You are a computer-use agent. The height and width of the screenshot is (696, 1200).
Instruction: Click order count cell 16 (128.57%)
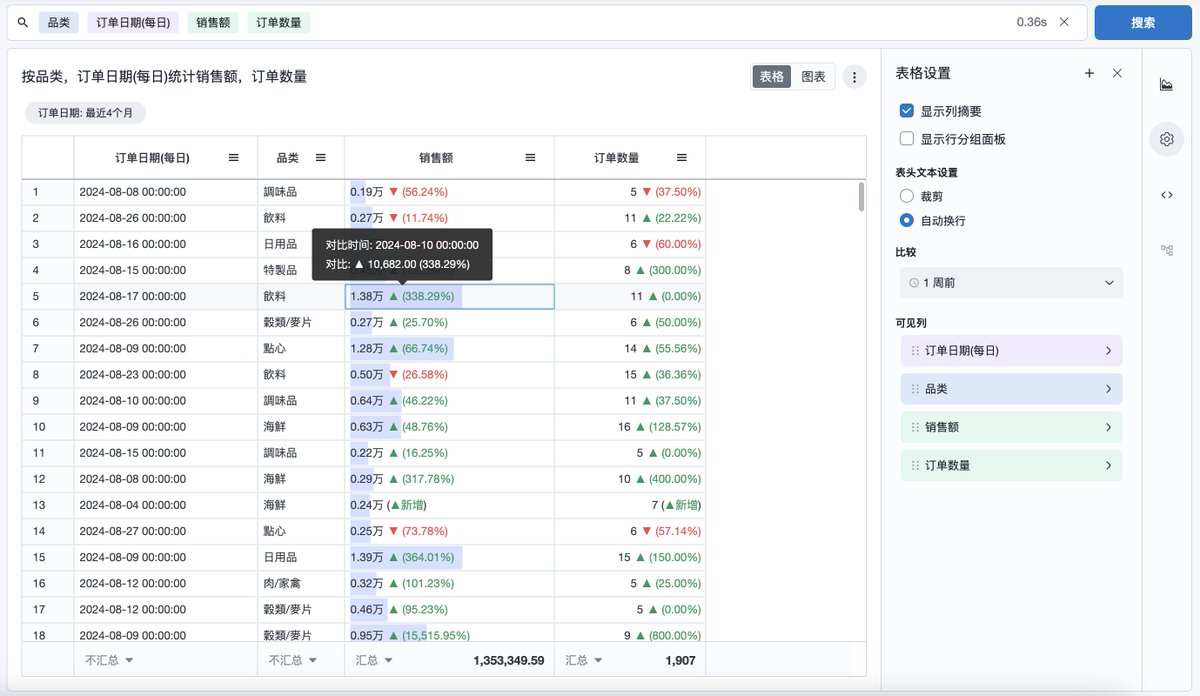630,427
